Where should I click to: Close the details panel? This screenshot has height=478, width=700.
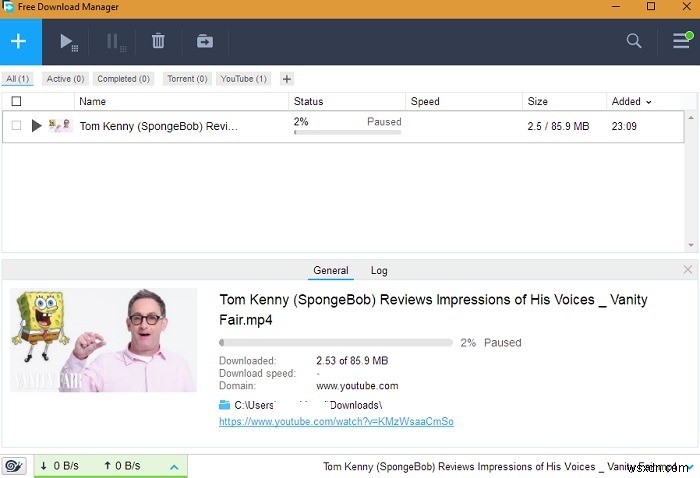688,269
